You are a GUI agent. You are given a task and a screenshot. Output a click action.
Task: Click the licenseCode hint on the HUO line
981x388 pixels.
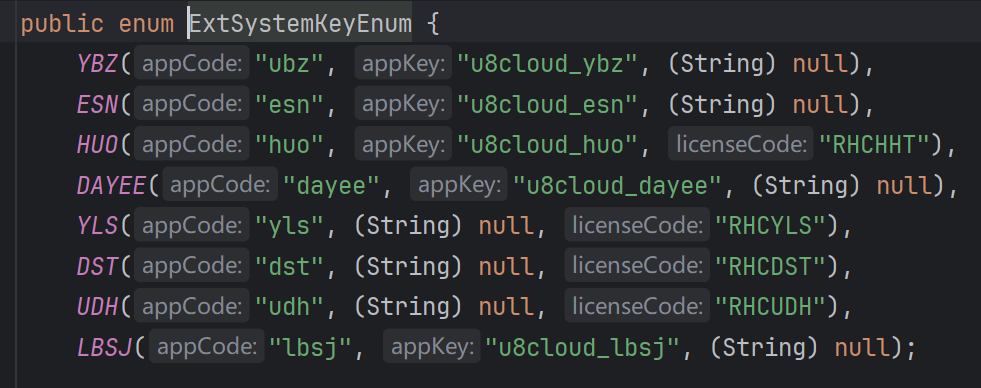pyautogui.click(x=741, y=145)
